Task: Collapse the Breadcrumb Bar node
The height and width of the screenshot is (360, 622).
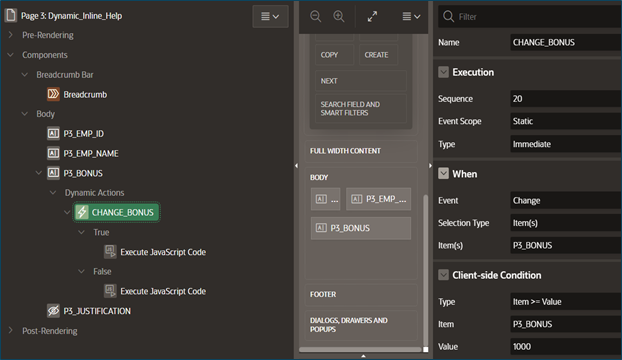Action: (25, 75)
